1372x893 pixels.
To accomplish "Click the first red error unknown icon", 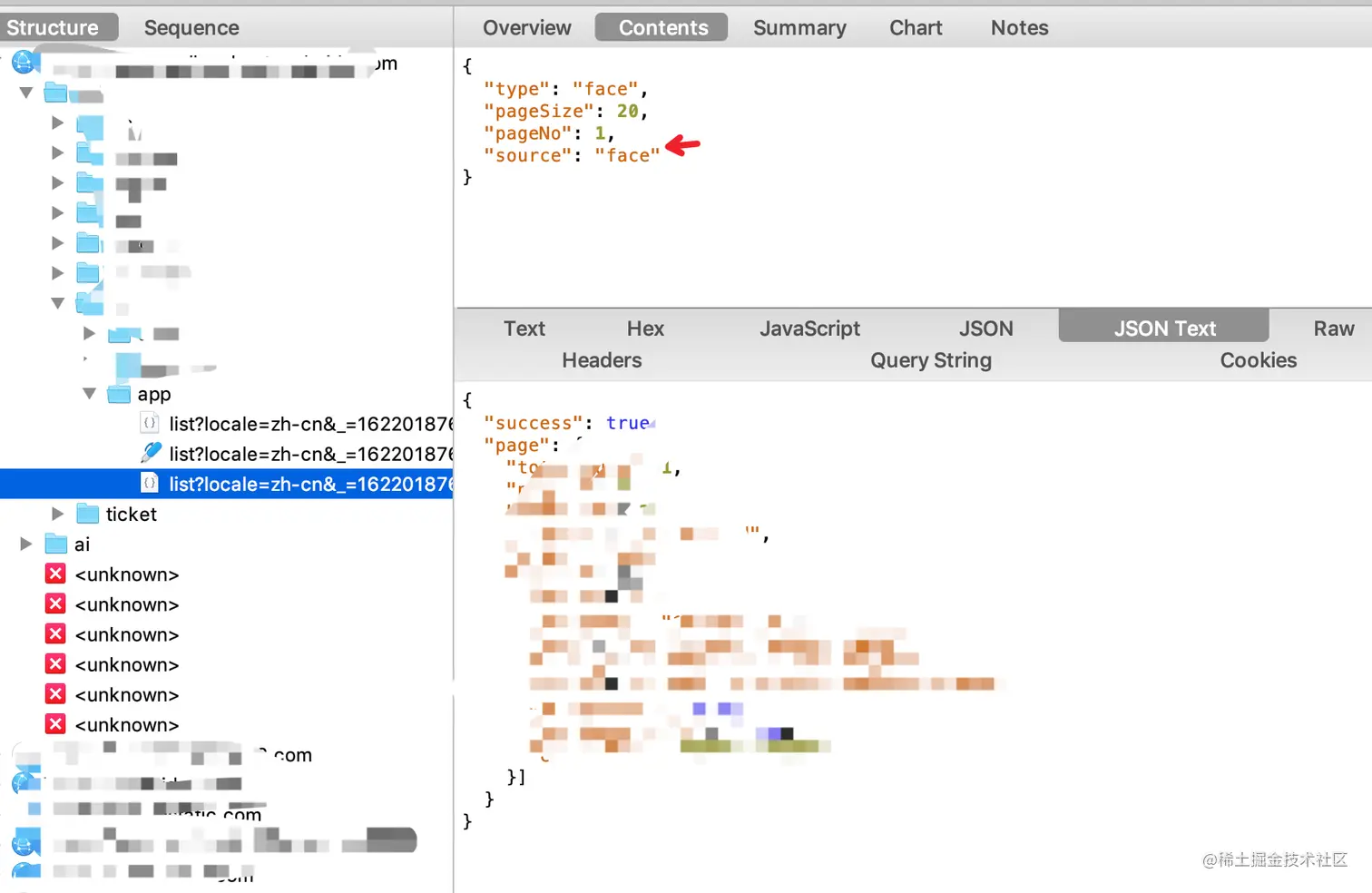I will [55, 574].
